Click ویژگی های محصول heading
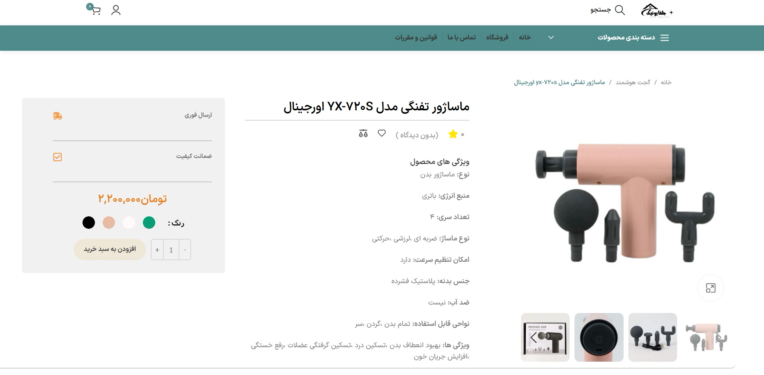The width and height of the screenshot is (764, 375). [439, 162]
